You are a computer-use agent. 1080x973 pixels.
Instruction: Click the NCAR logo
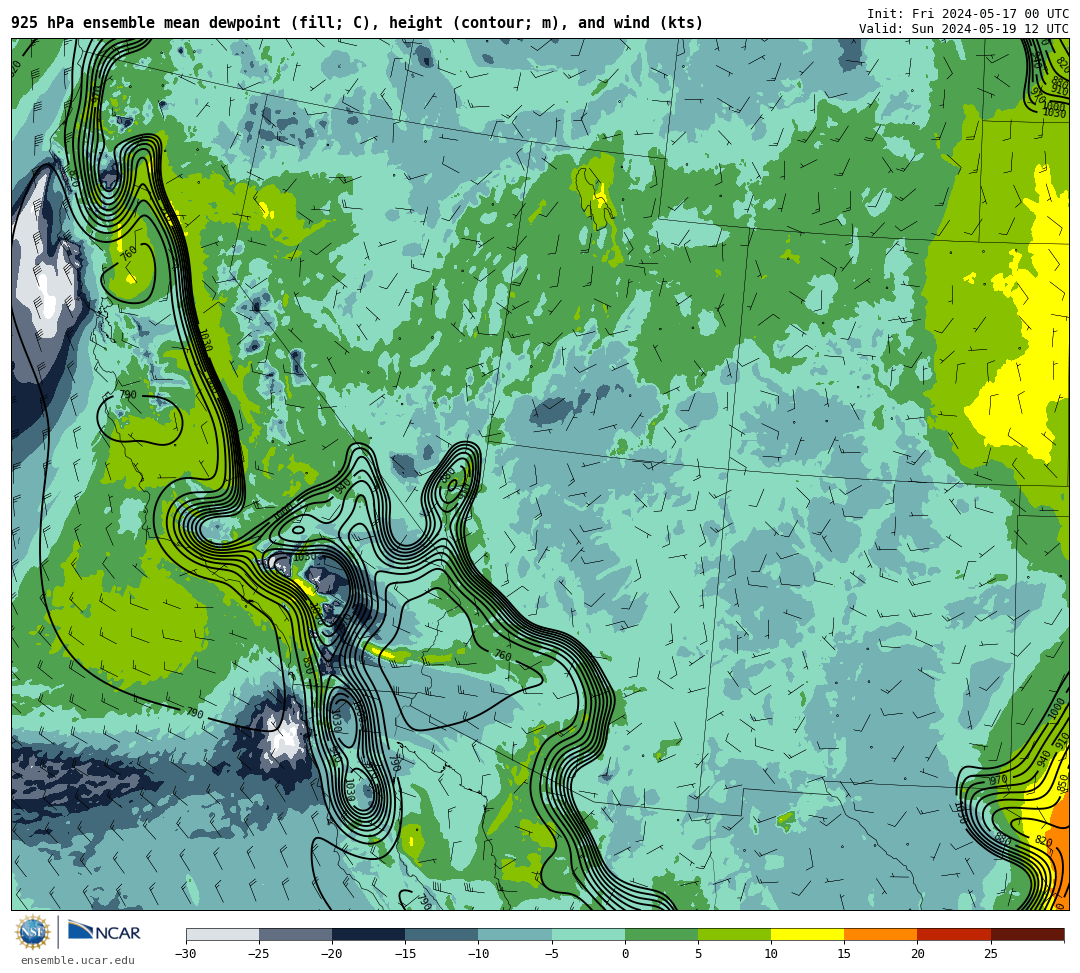click(104, 932)
